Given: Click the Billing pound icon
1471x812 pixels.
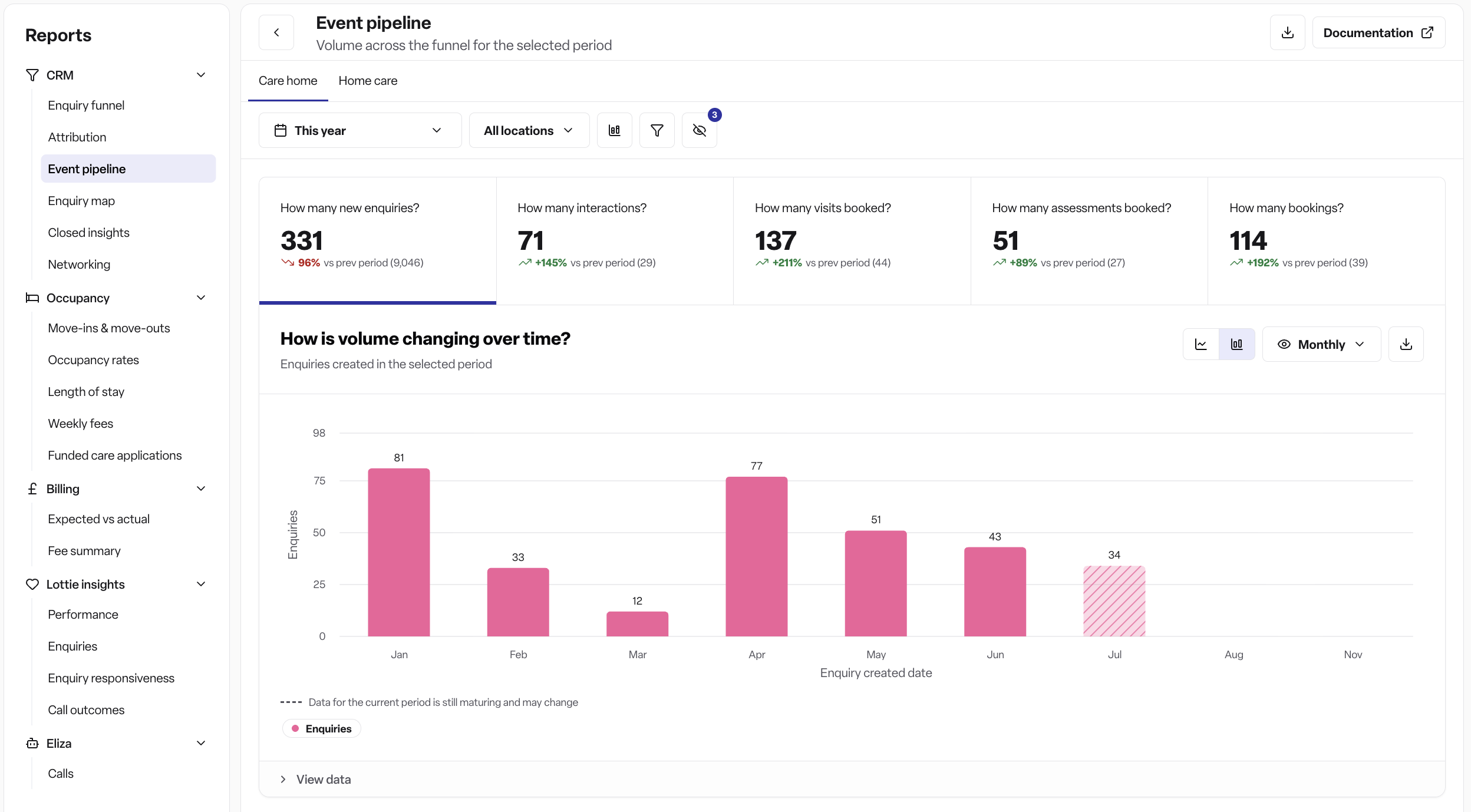Looking at the screenshot, I should (32, 488).
